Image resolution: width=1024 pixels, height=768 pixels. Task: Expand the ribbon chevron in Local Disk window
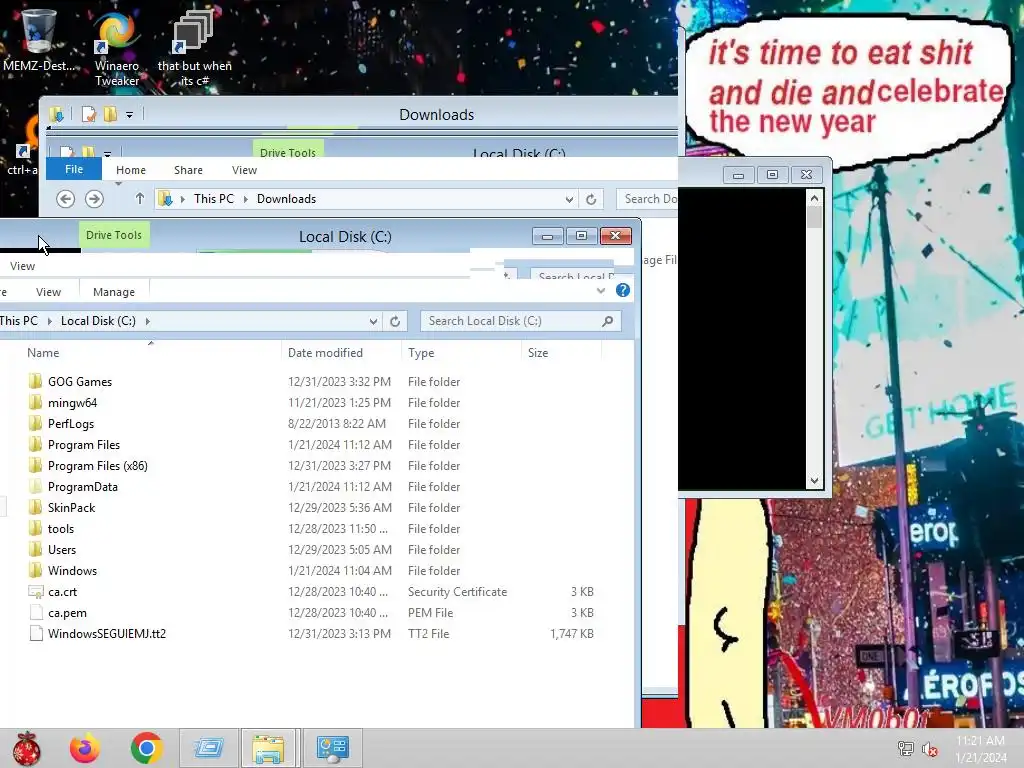click(601, 291)
